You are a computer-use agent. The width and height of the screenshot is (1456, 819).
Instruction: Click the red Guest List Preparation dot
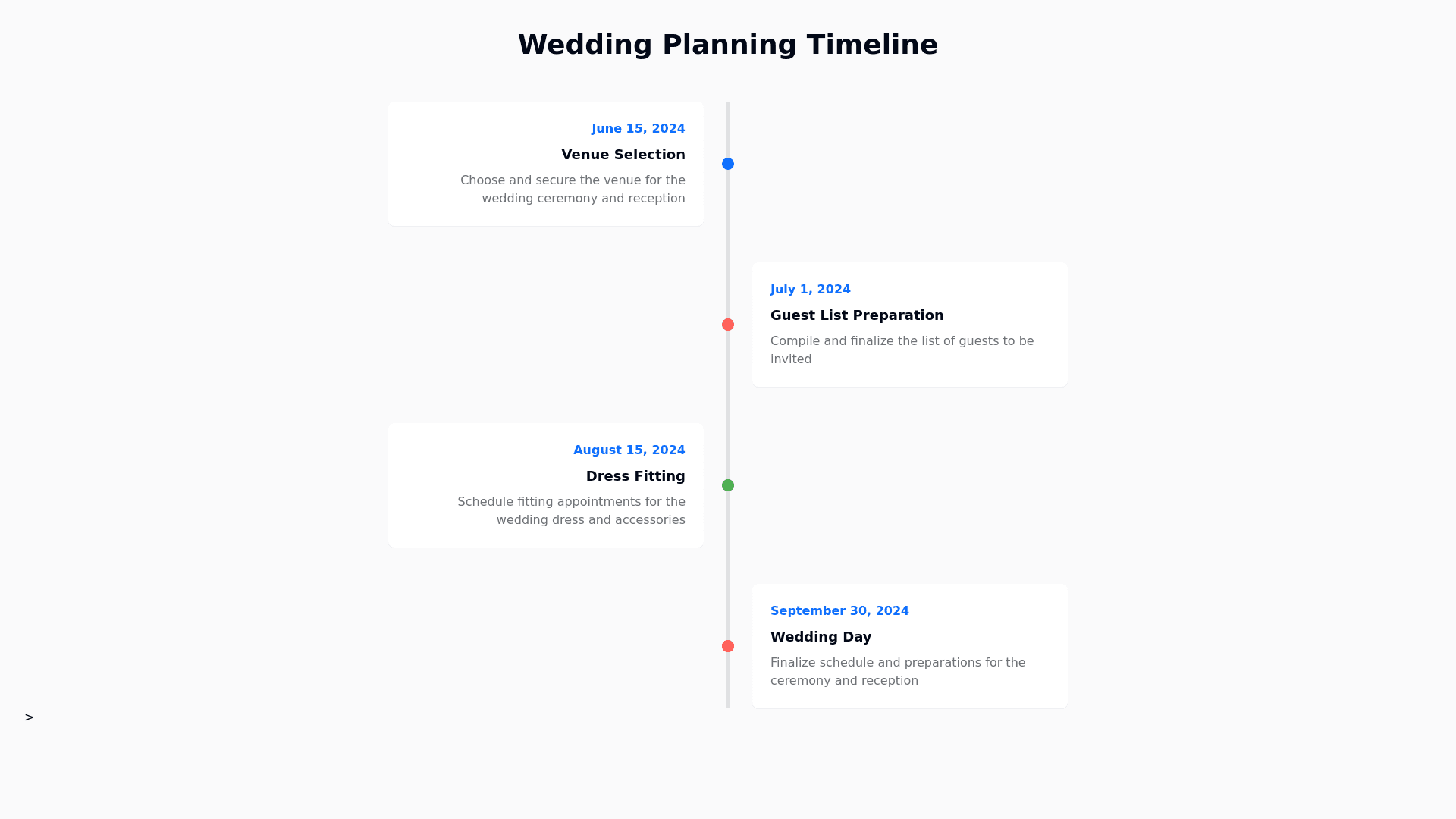(x=728, y=325)
